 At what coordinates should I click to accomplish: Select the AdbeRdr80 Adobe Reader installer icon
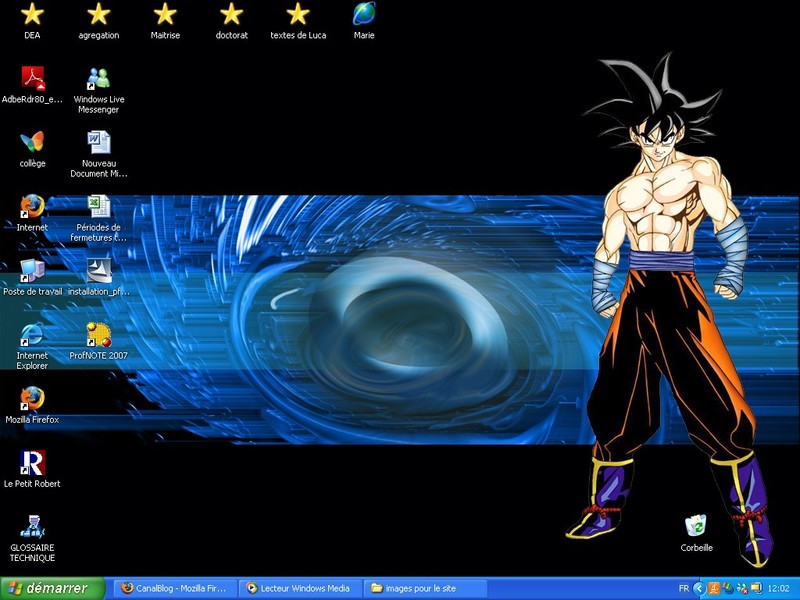pos(32,79)
